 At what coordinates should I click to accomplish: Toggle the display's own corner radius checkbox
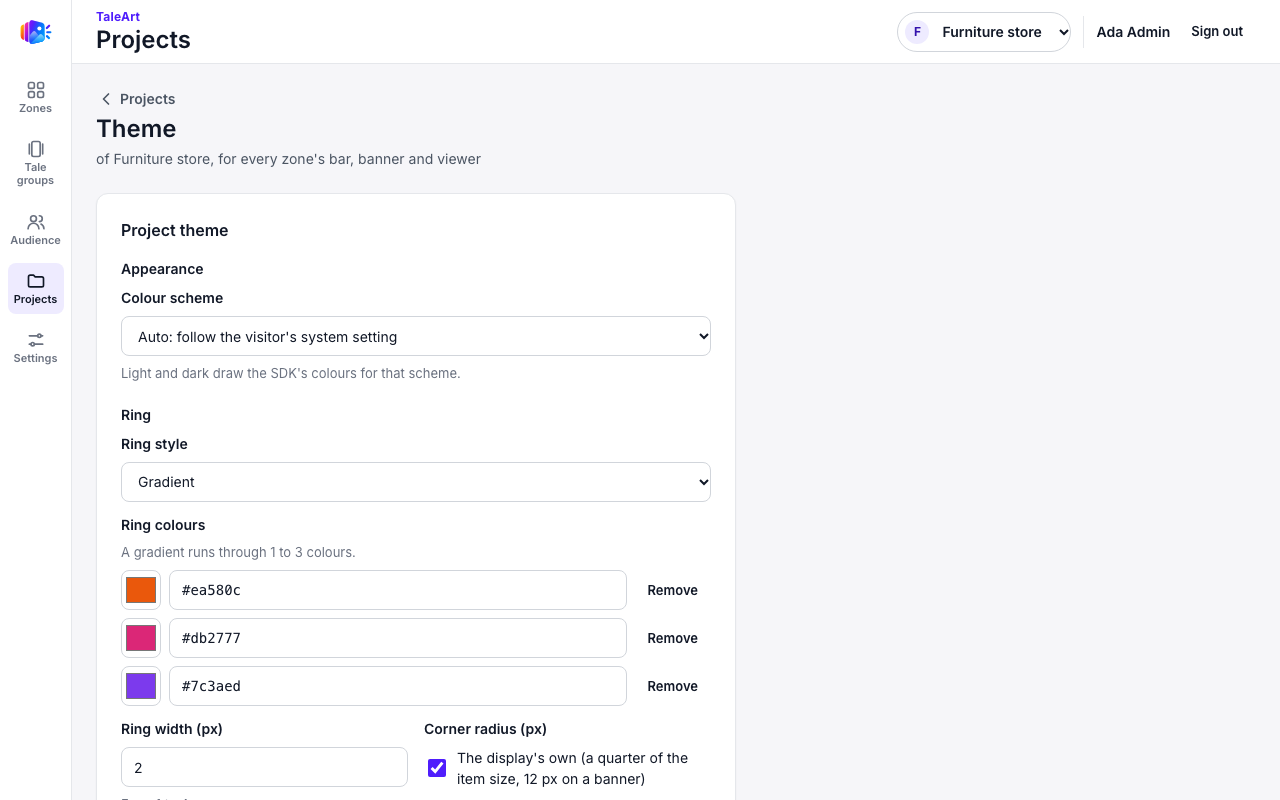437,768
